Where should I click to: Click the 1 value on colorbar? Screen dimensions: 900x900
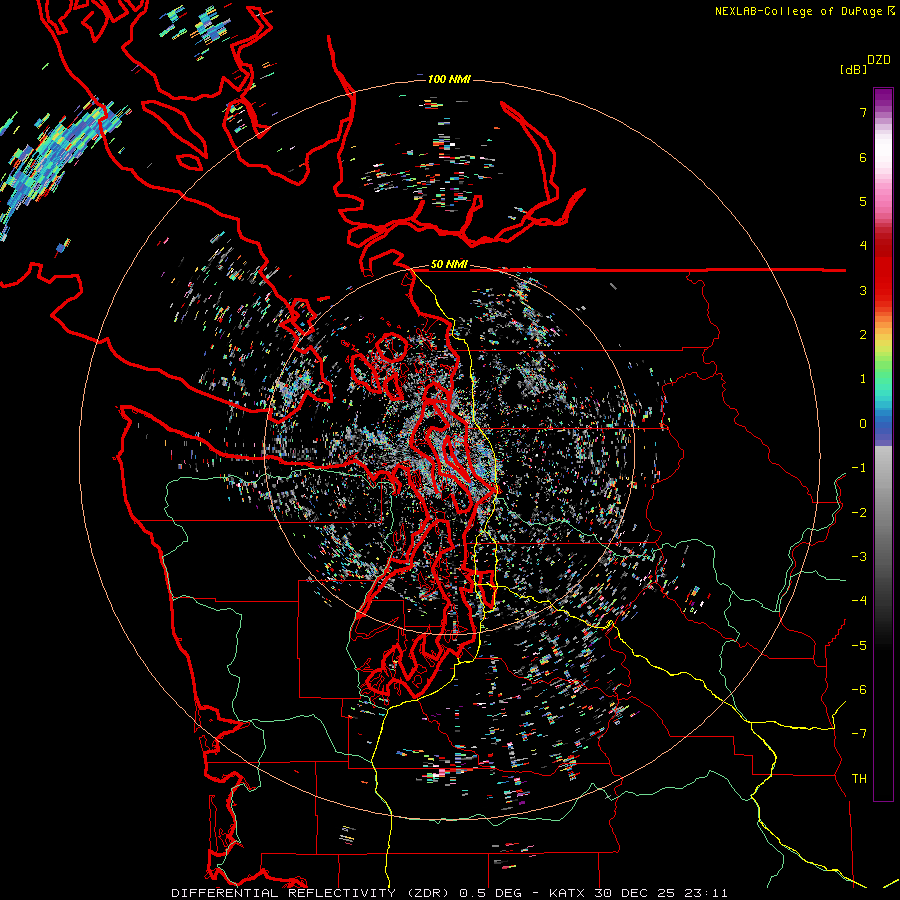point(863,379)
